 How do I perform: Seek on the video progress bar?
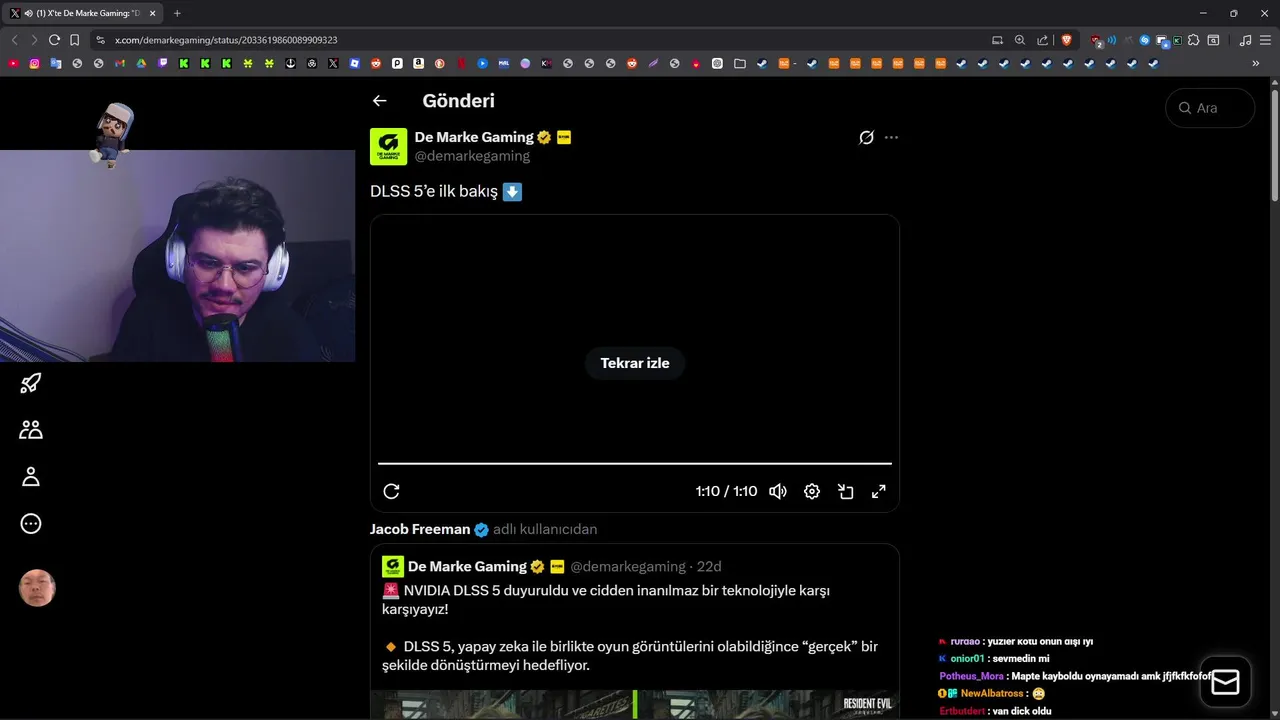coord(635,463)
